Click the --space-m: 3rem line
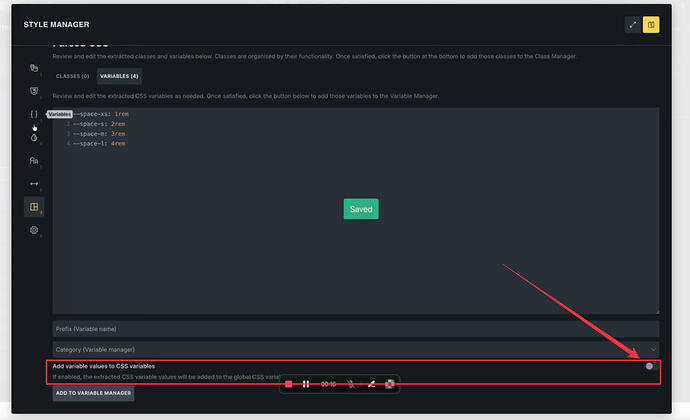 coord(99,134)
